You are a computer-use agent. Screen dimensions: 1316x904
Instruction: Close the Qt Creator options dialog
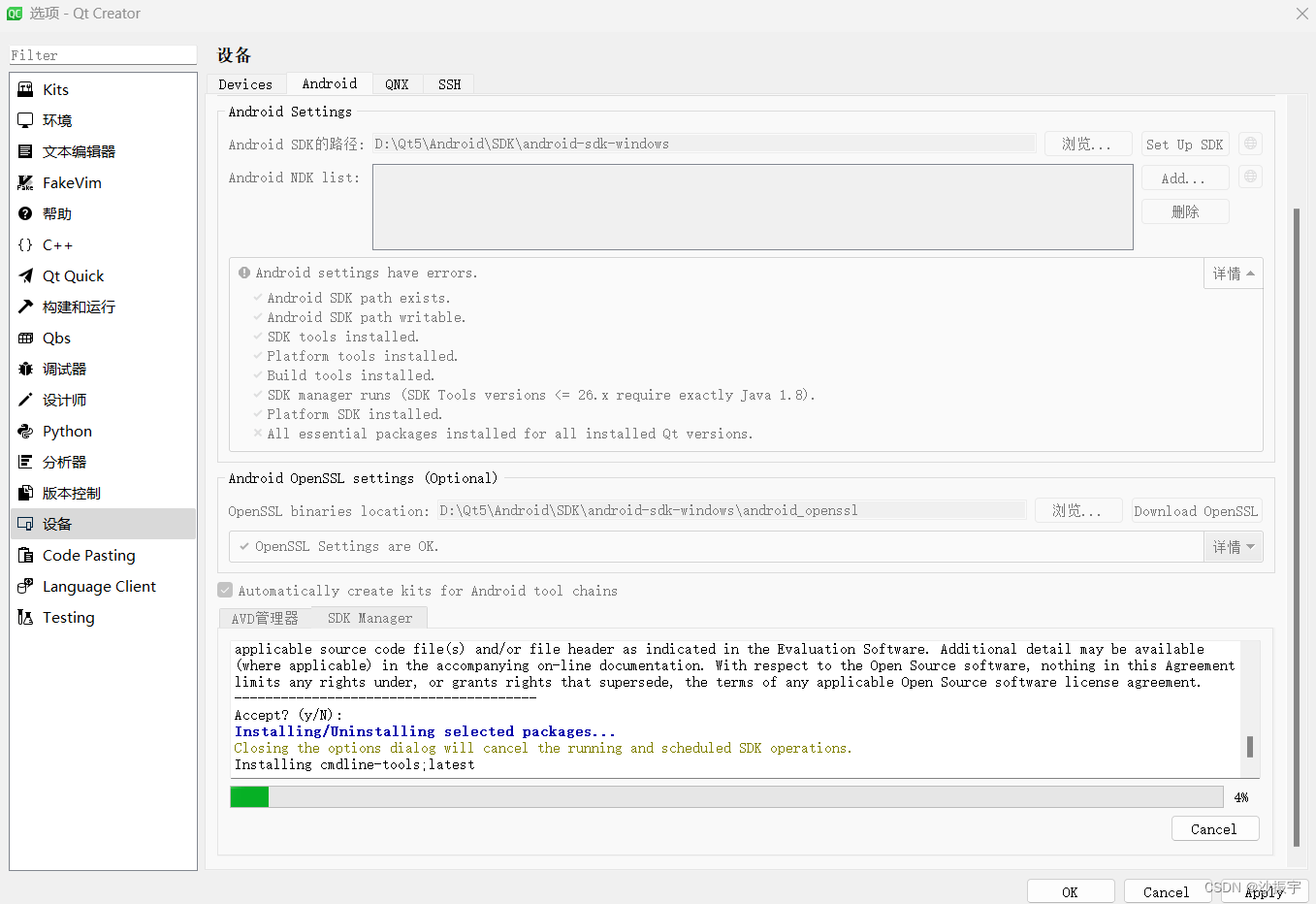click(x=1301, y=14)
